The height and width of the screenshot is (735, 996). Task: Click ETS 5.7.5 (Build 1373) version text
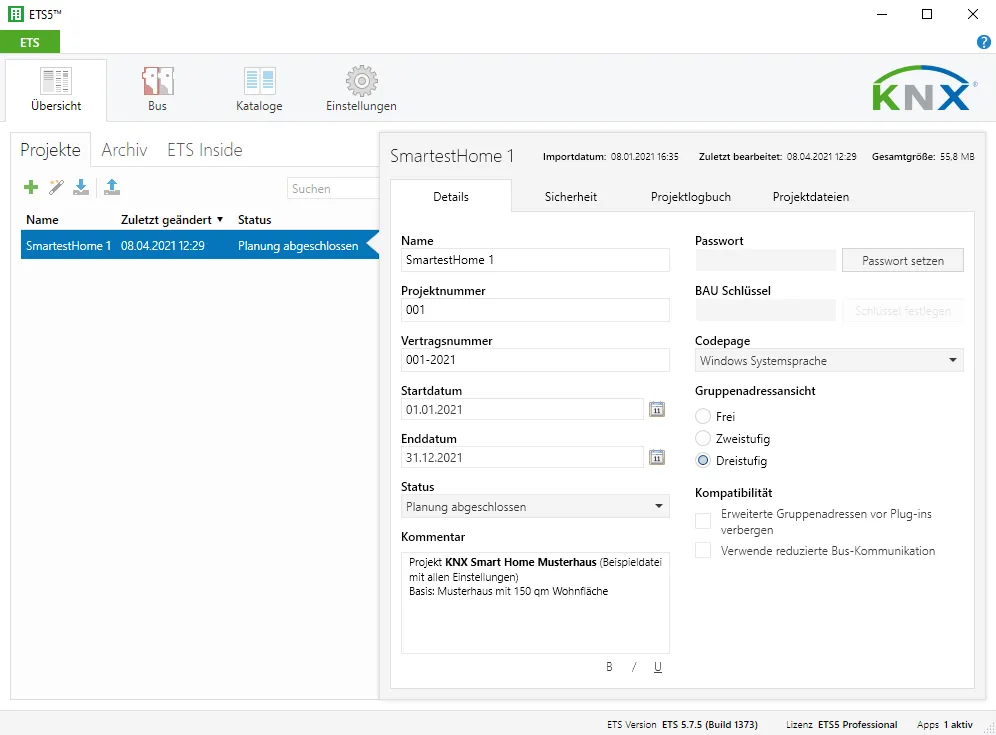(710, 724)
